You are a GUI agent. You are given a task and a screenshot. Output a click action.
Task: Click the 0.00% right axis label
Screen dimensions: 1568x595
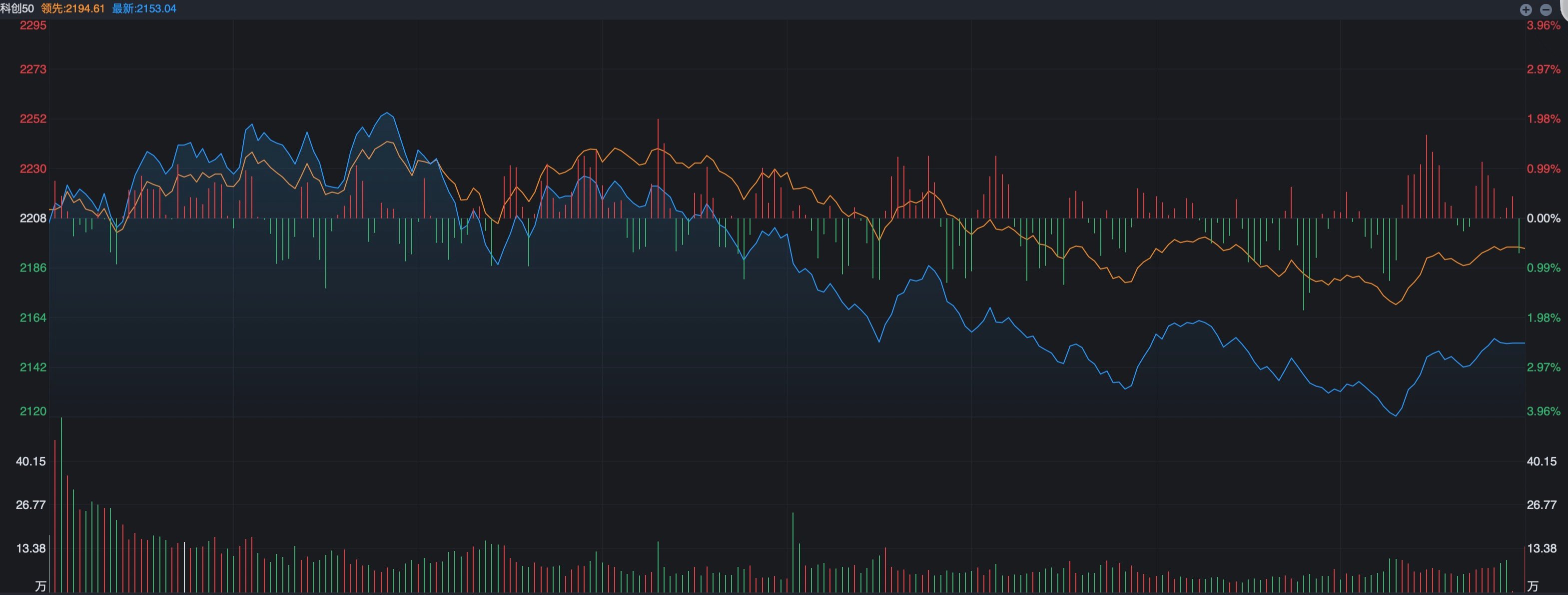tap(1544, 218)
